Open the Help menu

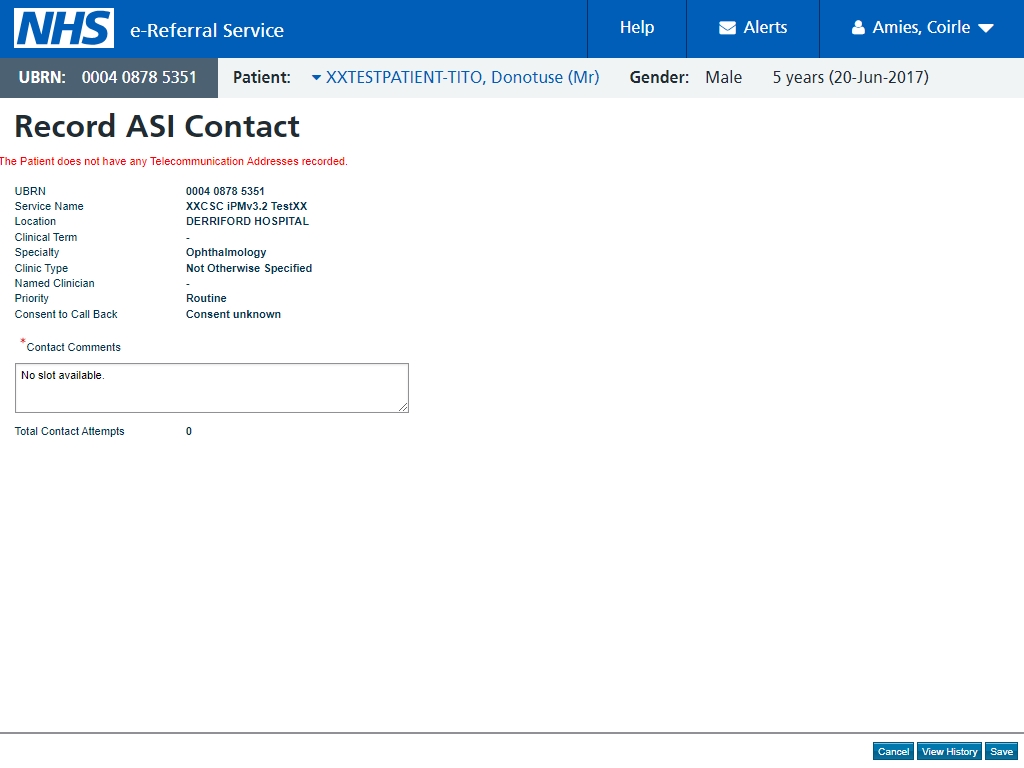coord(637,27)
